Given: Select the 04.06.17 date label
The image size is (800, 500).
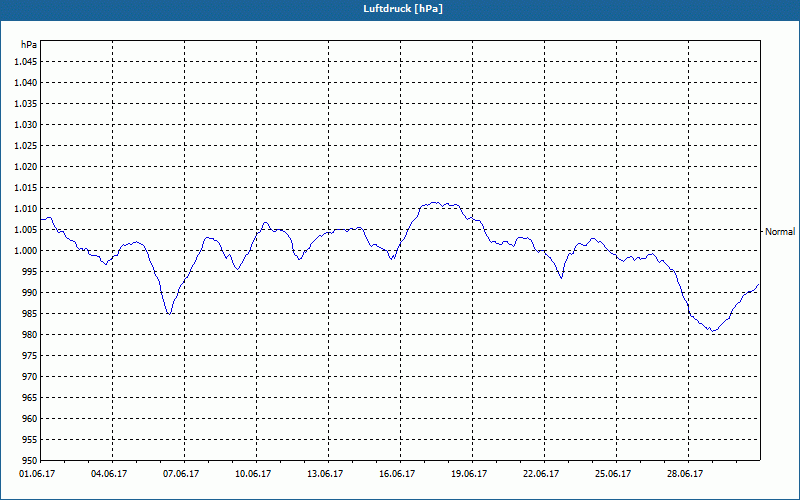Looking at the screenshot, I should pos(109,474).
